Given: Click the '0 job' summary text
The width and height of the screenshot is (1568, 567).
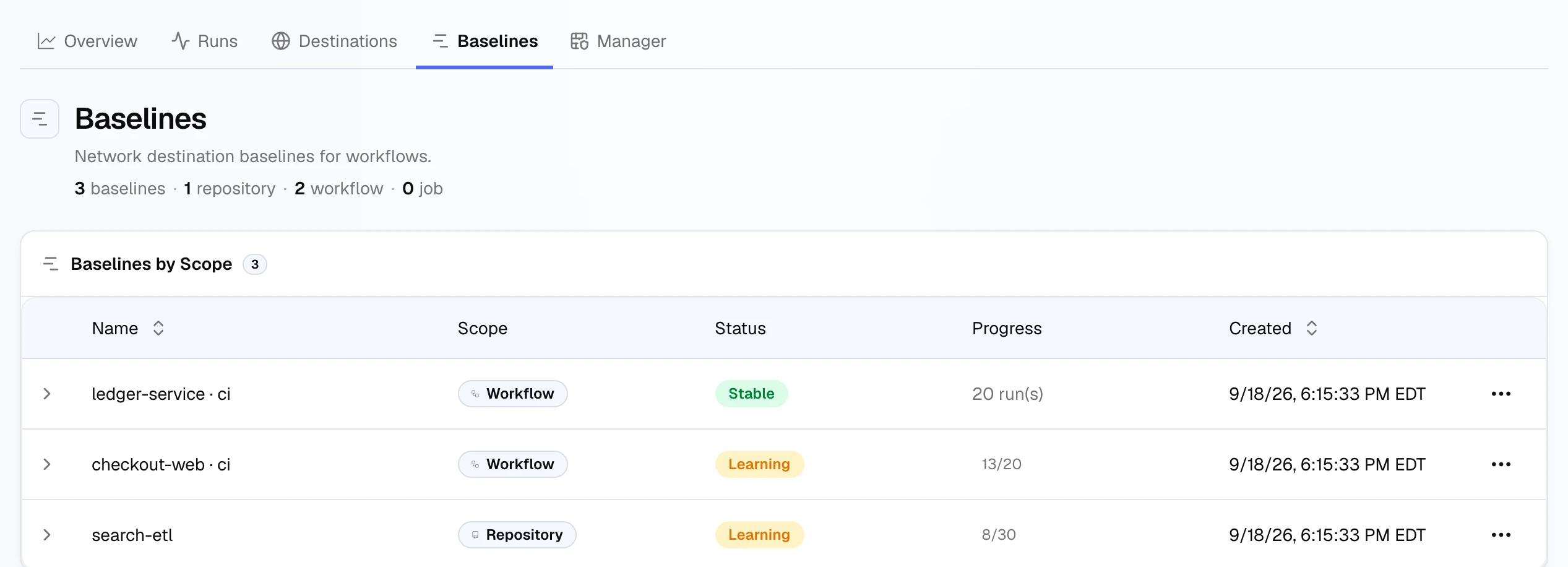Looking at the screenshot, I should [x=423, y=188].
